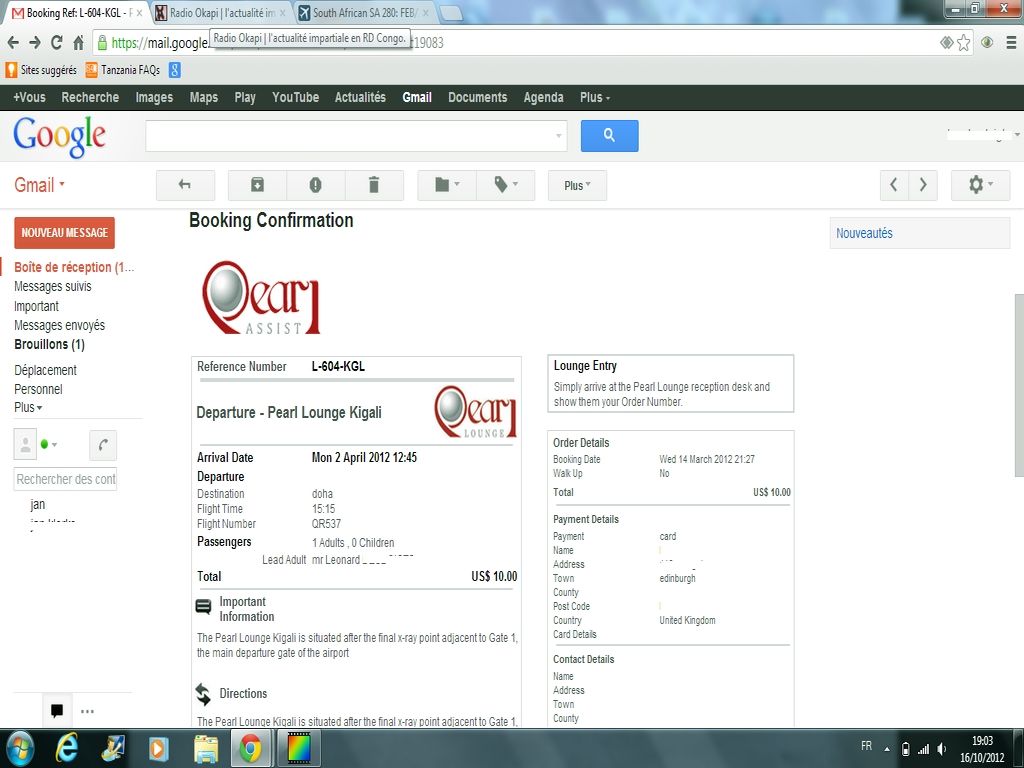The width and height of the screenshot is (1024, 768).
Task: Click the NOUVEAU MESSAGE compose button
Action: pos(64,233)
